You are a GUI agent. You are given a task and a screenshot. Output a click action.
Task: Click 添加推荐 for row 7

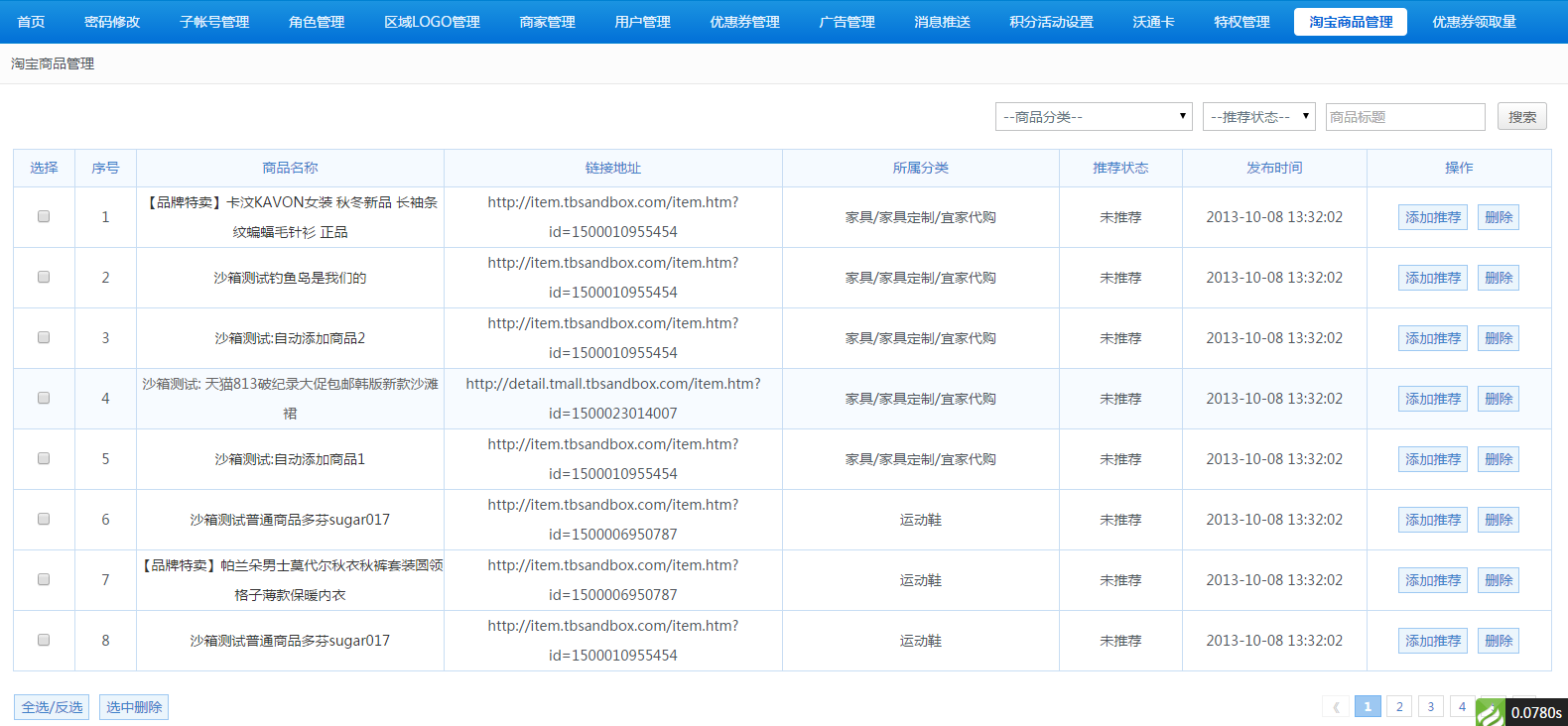(1433, 580)
